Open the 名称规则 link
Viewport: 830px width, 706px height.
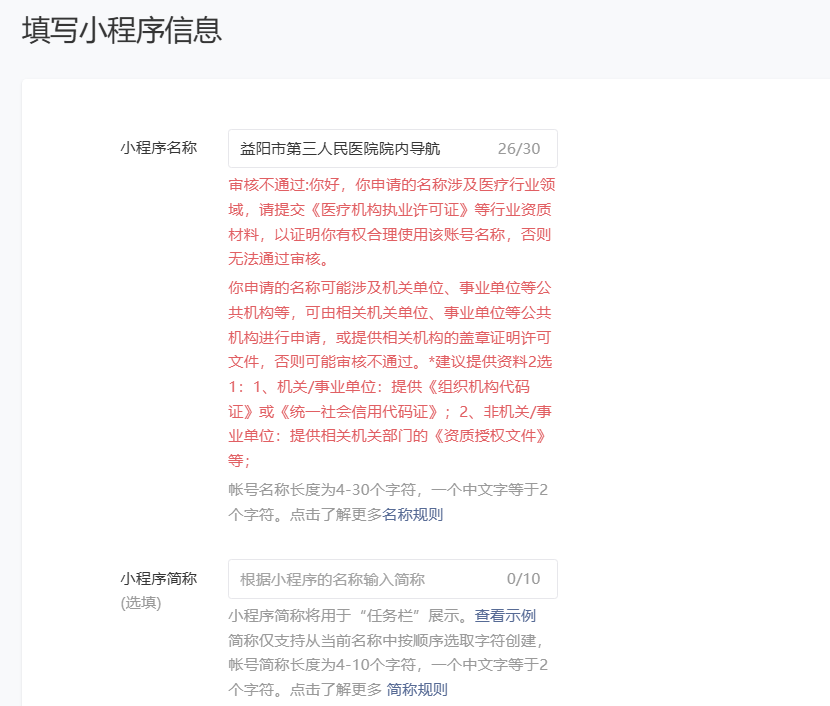pyautogui.click(x=413, y=514)
